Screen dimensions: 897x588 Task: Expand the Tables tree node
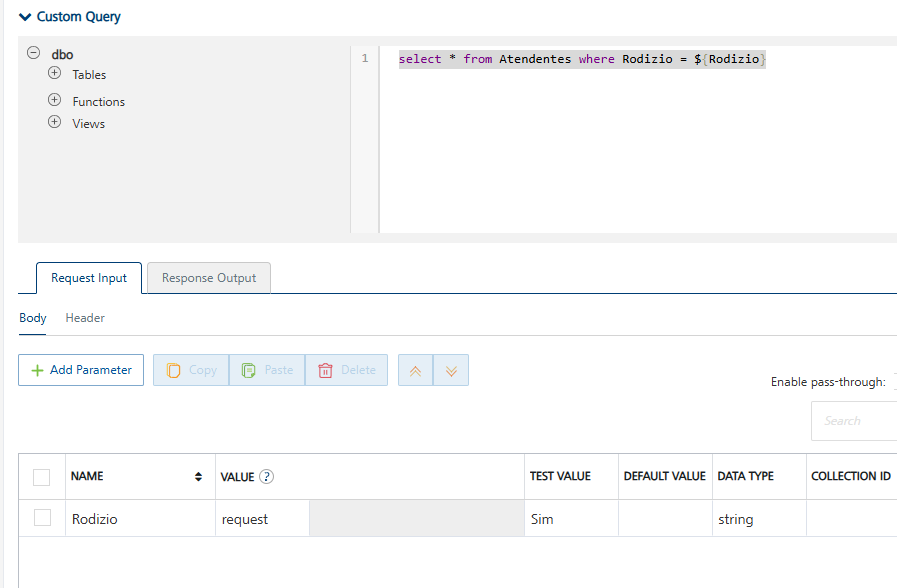tap(55, 74)
